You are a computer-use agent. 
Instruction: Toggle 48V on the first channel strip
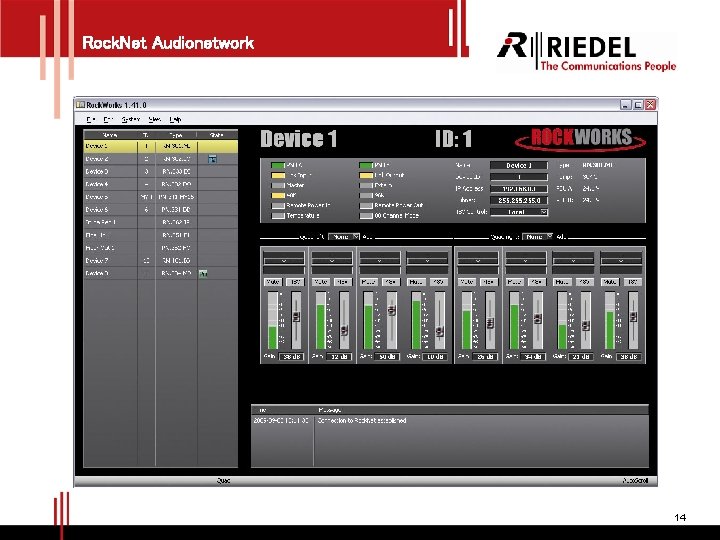coord(295,281)
